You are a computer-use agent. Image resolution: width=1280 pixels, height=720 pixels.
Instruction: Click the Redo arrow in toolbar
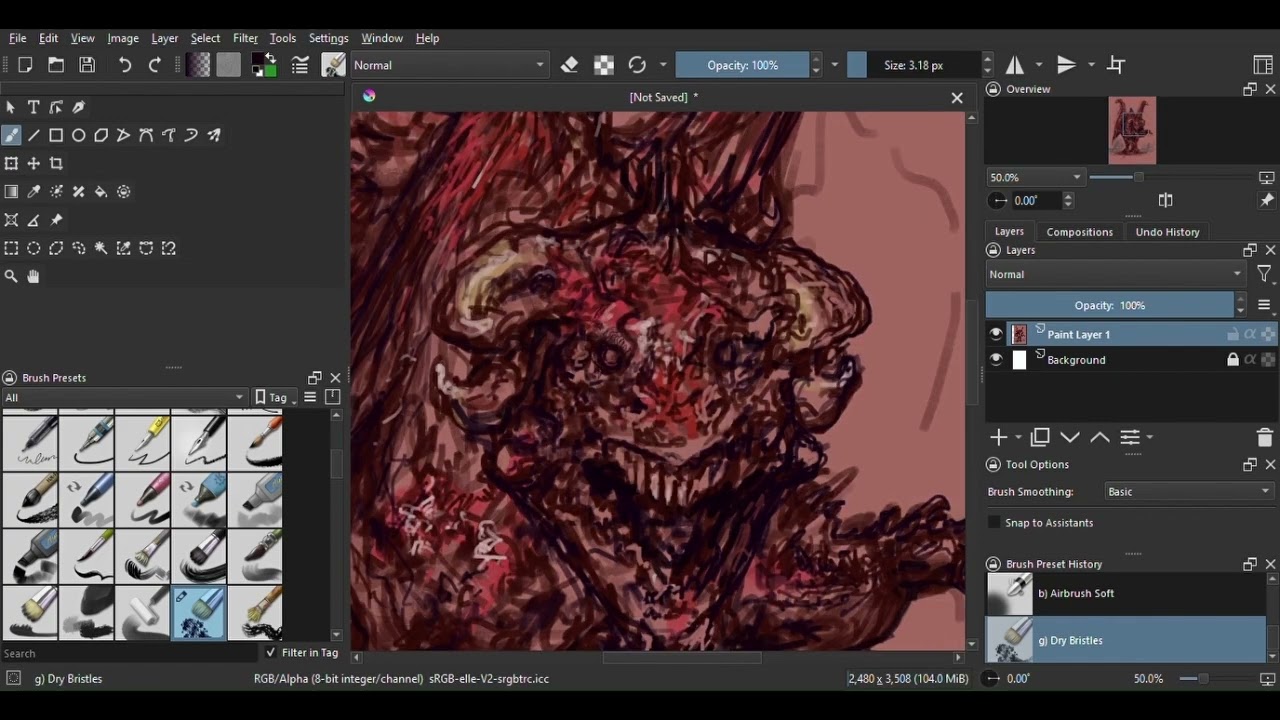tap(155, 65)
